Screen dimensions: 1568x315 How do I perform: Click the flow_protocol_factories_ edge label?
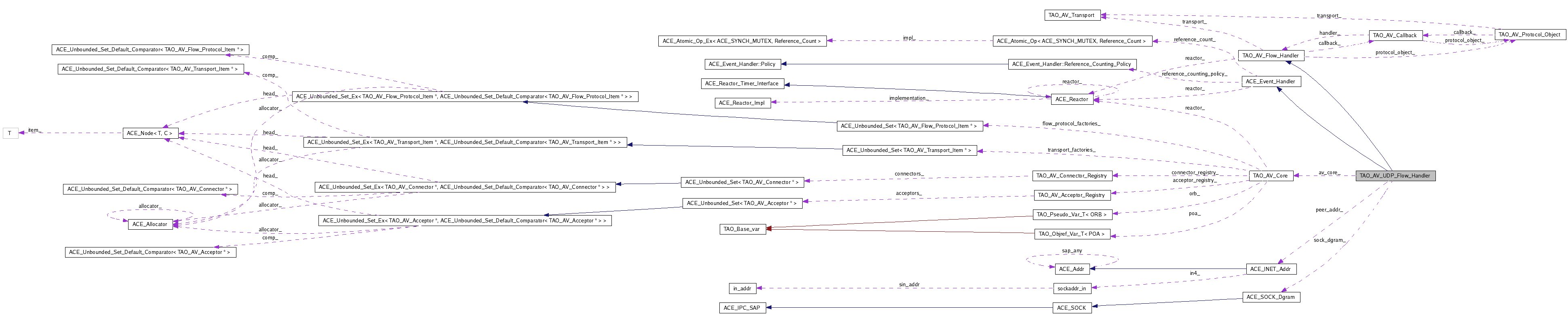[1071, 124]
